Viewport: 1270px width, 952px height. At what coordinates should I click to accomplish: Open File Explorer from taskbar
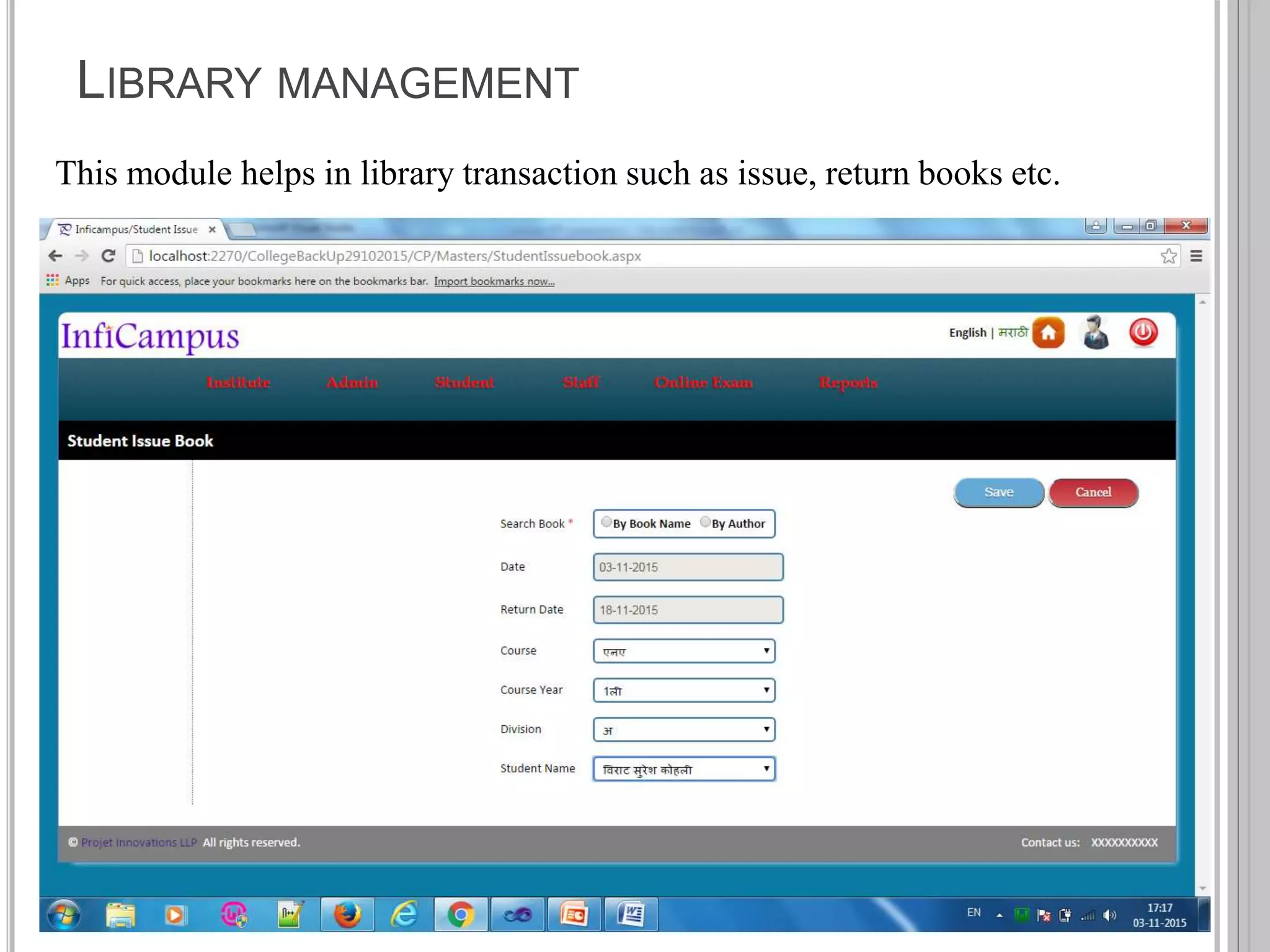121,915
